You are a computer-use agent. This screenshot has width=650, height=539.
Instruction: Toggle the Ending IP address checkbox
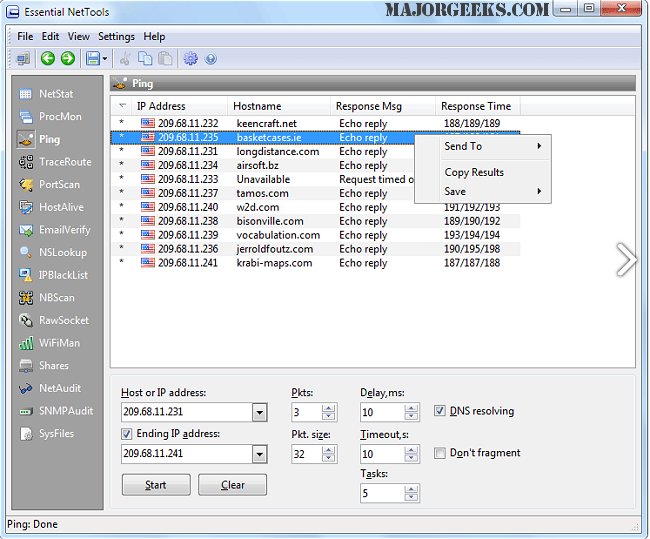click(126, 434)
